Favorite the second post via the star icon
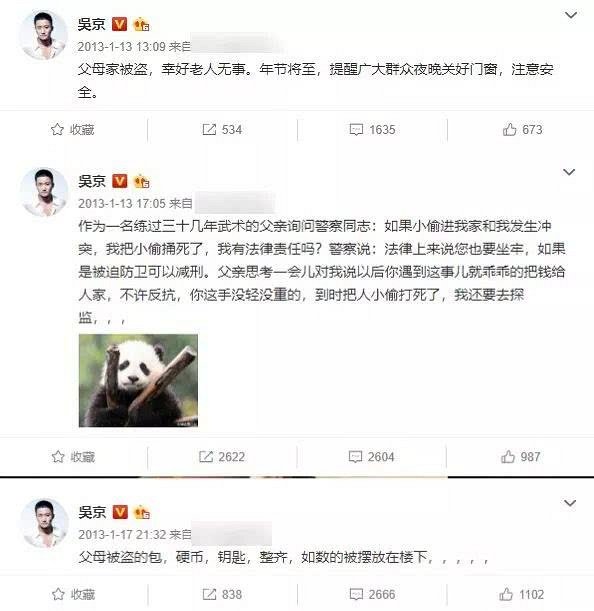Screen dimensions: 594x611 click(73, 456)
